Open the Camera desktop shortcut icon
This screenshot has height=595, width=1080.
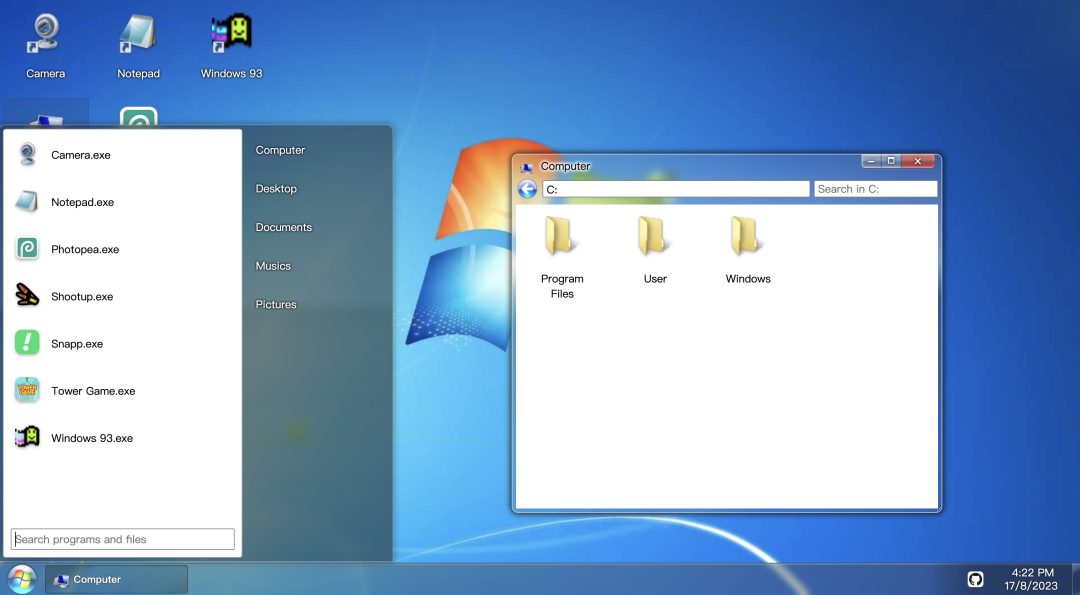point(45,33)
